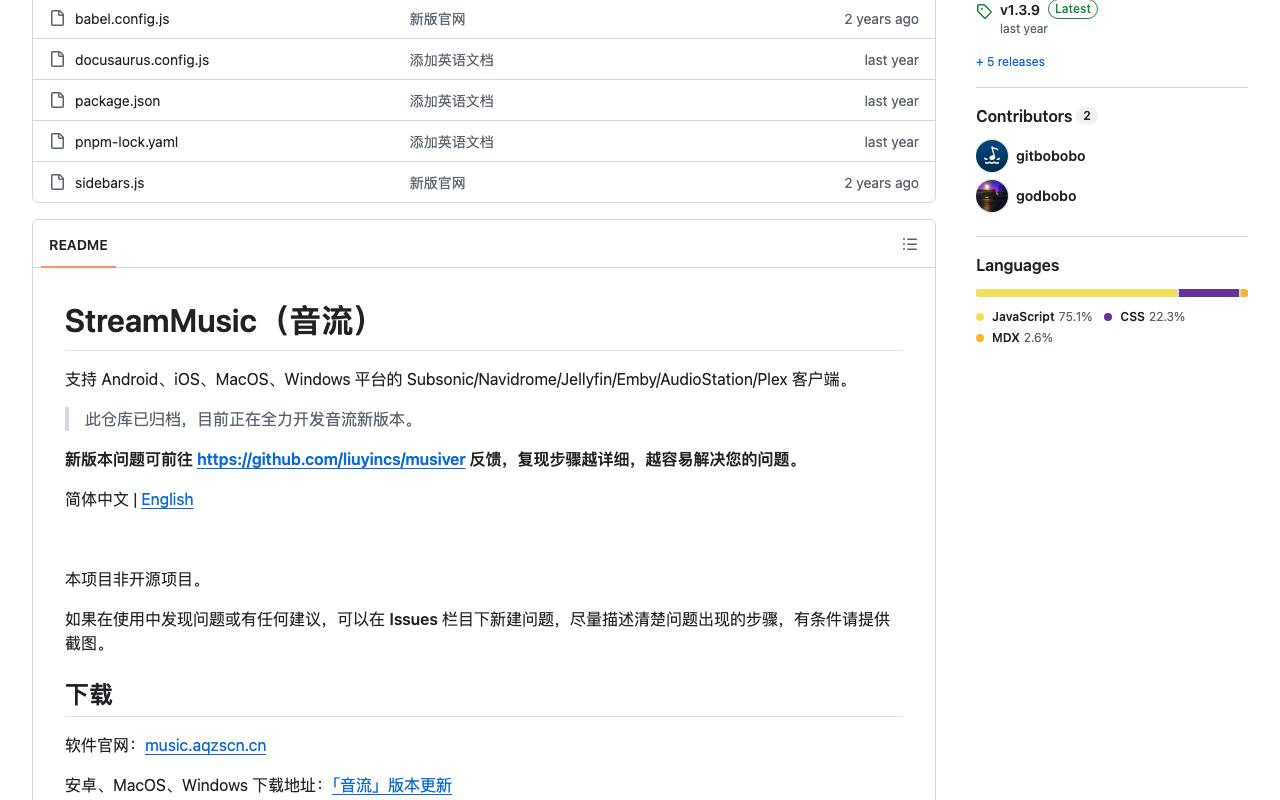
Task: Open docusaurus.config.js commit message 添加英语文档
Action: pyautogui.click(x=451, y=60)
